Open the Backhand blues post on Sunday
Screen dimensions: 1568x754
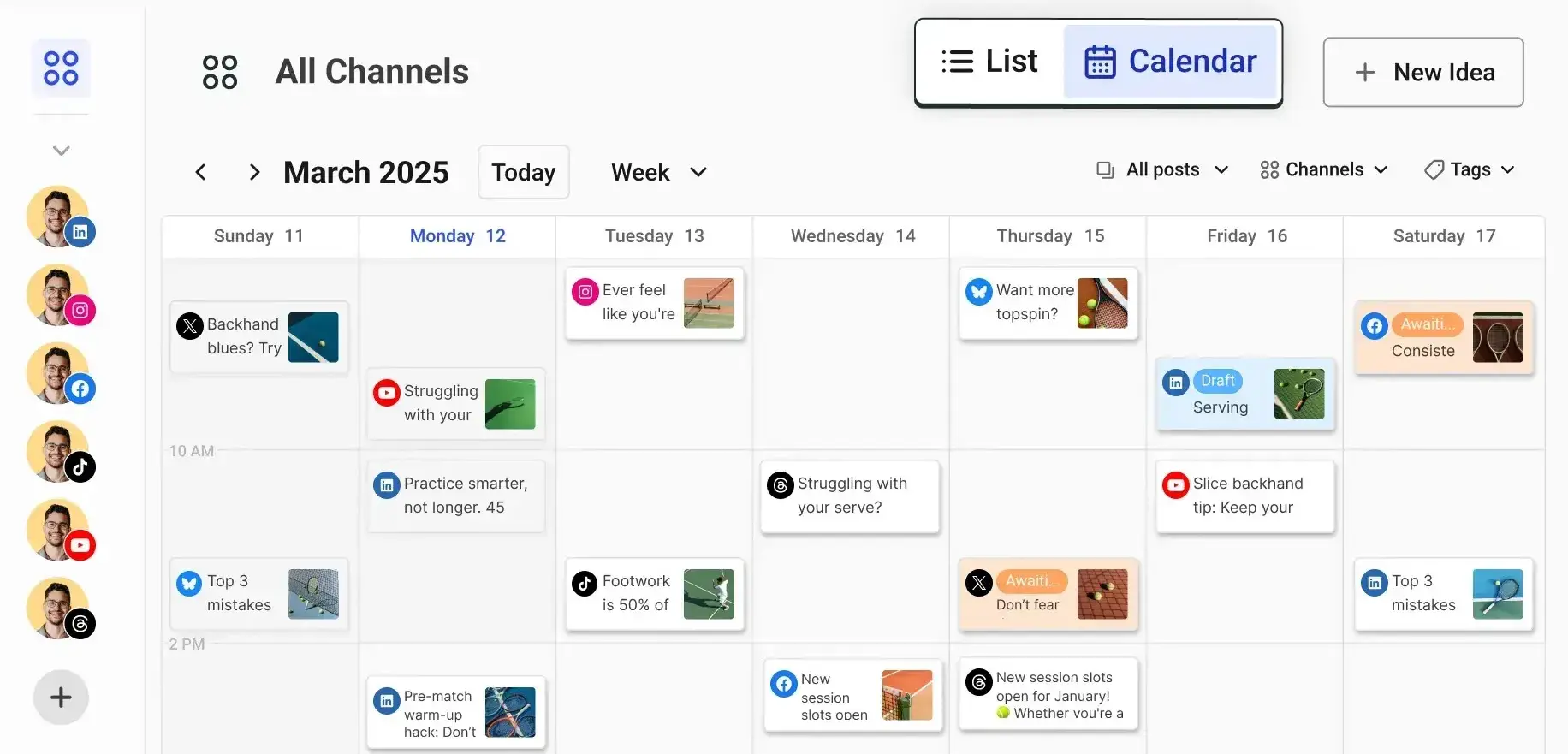coord(258,337)
